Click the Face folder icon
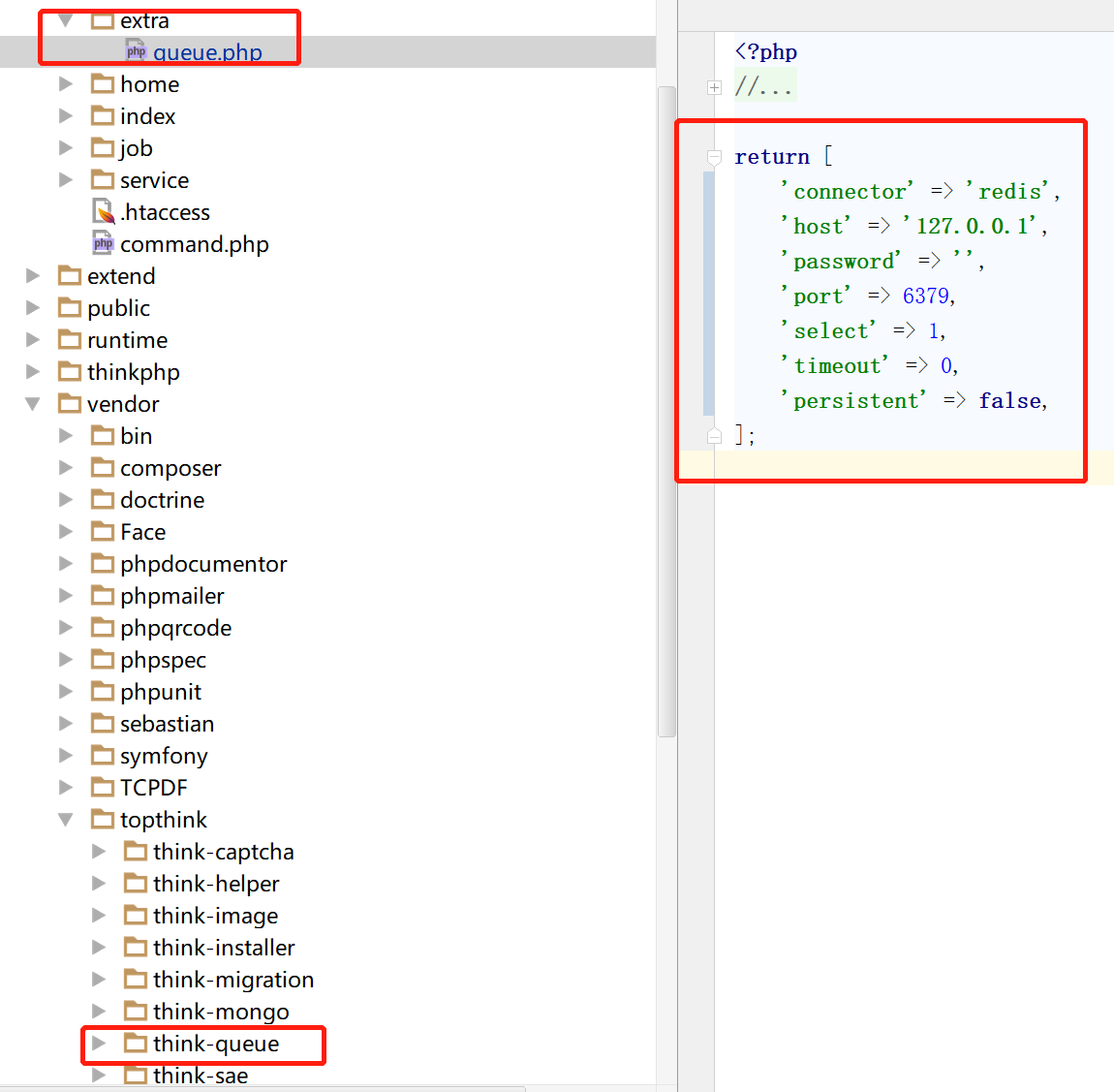The image size is (1114, 1092). [x=103, y=531]
